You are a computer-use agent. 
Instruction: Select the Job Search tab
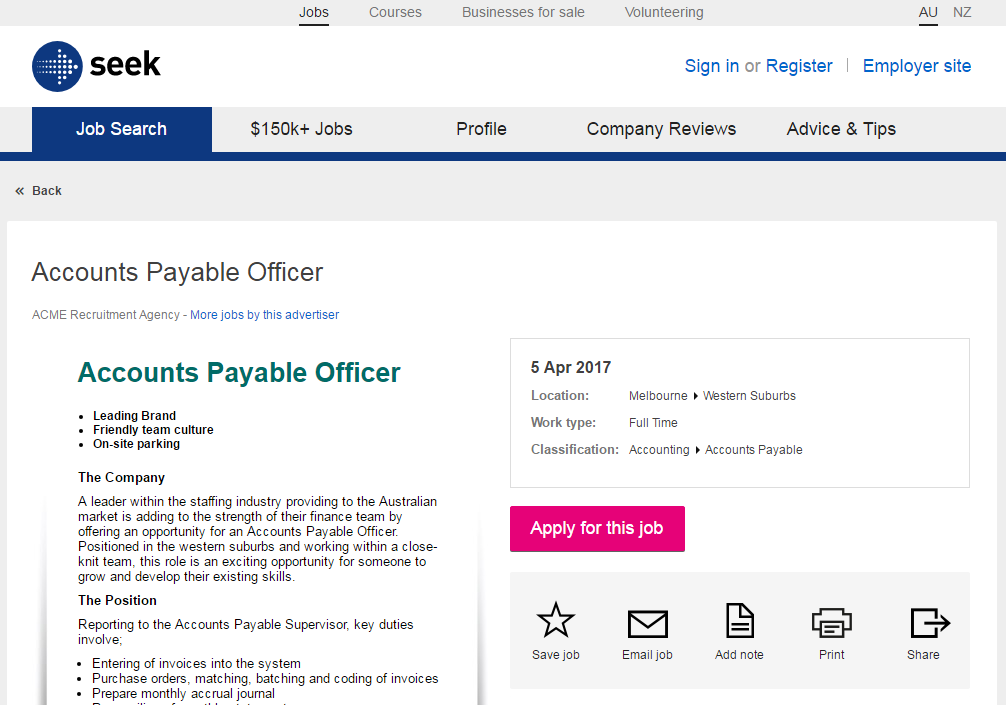point(122,130)
